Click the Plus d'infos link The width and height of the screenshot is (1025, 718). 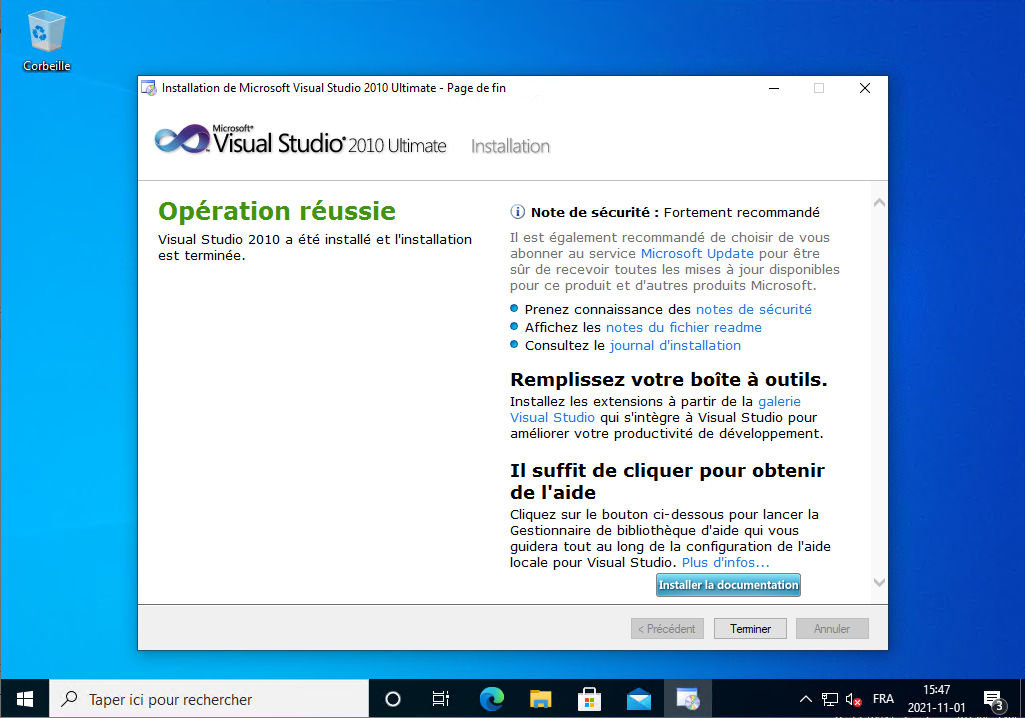[x=726, y=562]
